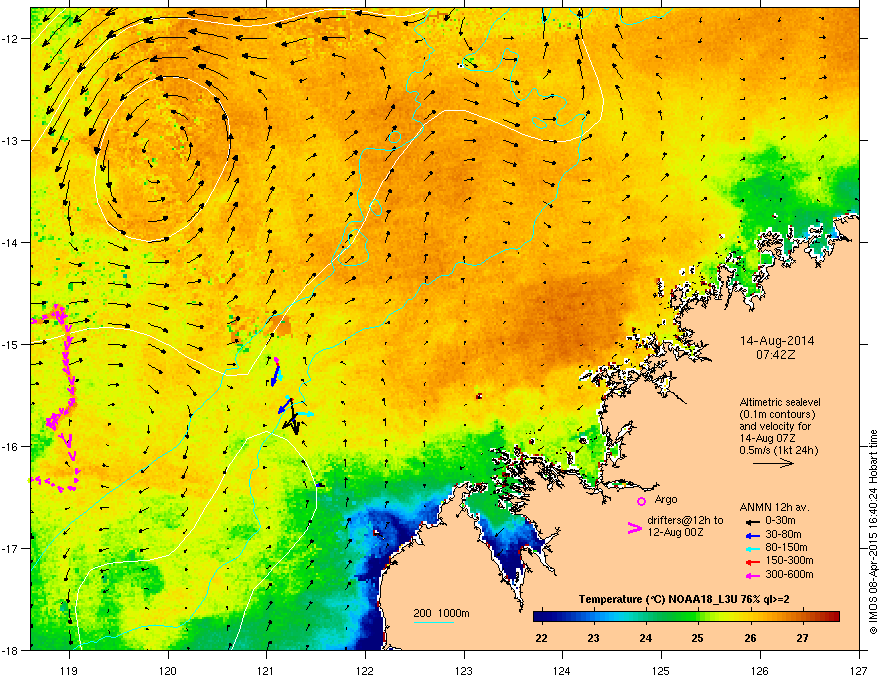Image resolution: width=880 pixels, height=680 pixels.
Task: Click the dark red end of the temperature colour bar
Action: coord(834,617)
